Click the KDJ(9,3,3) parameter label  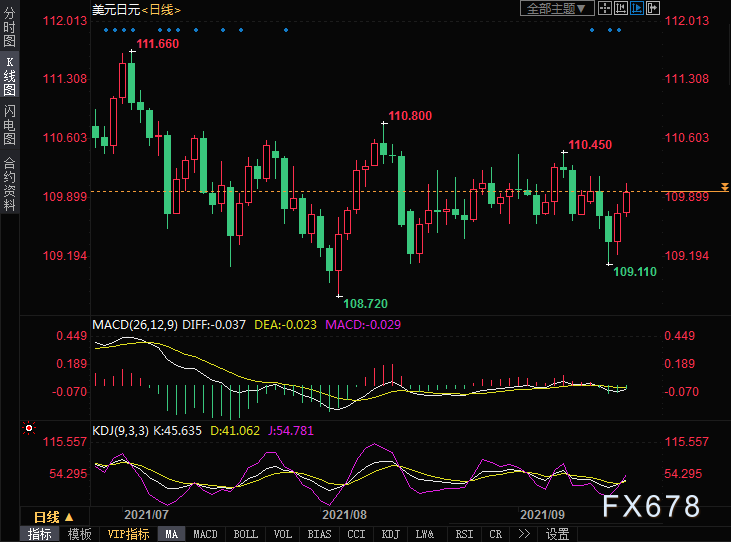(120, 431)
